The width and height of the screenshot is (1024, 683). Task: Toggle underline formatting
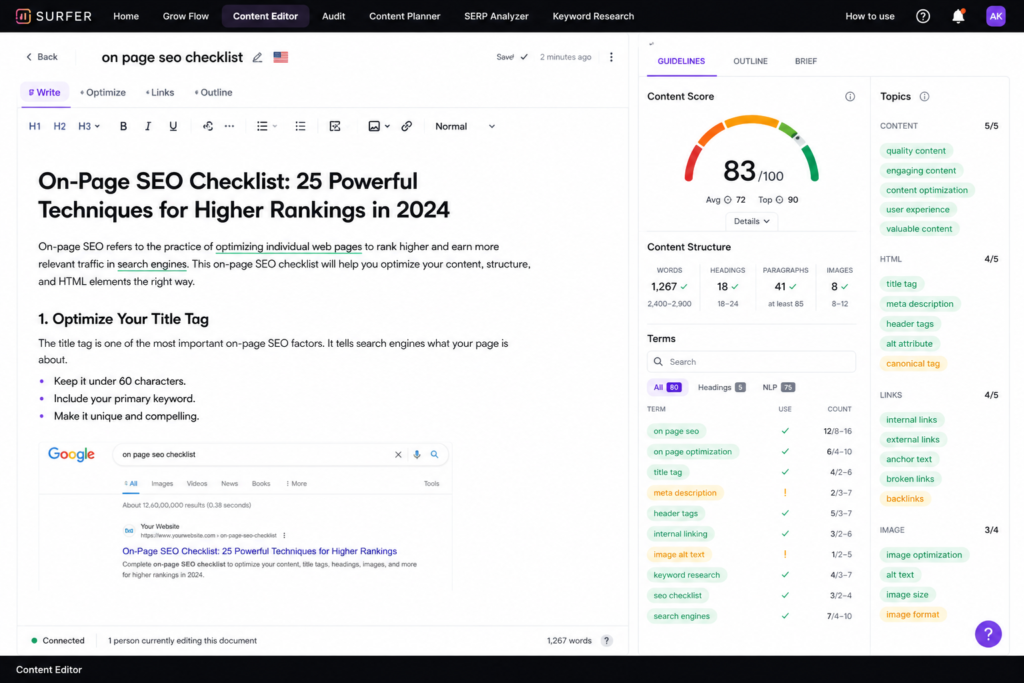173,126
